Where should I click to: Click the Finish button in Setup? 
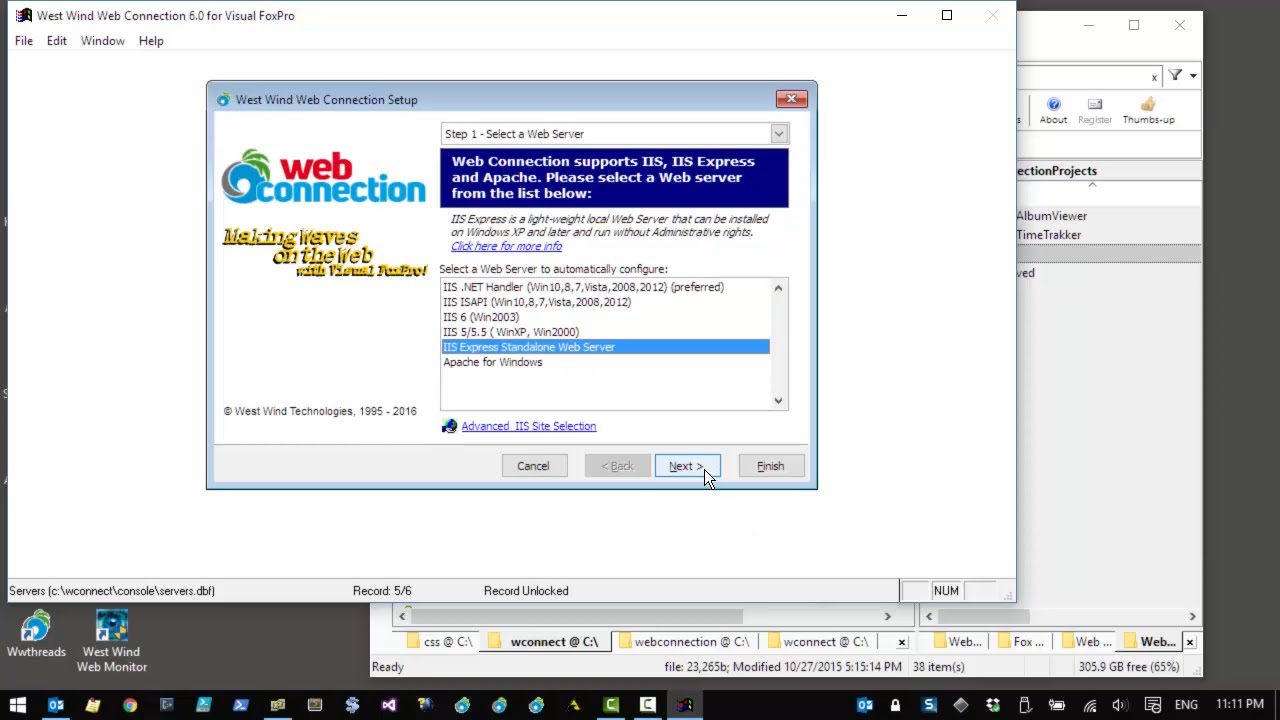770,466
